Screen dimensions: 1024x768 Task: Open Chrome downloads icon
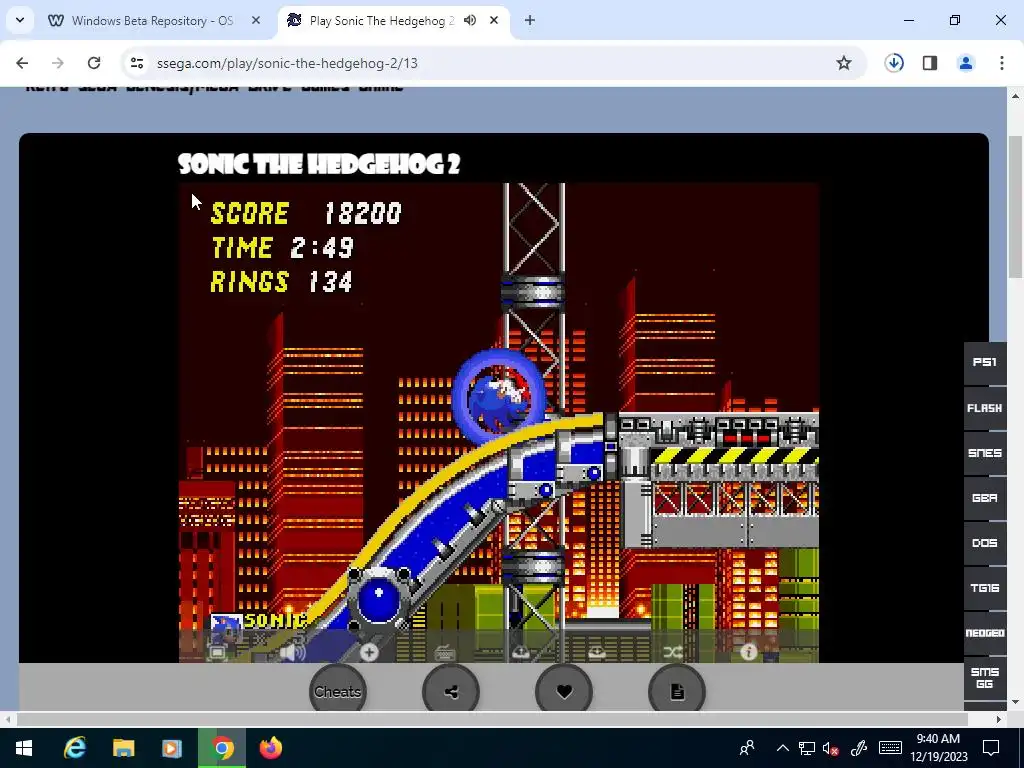point(894,63)
